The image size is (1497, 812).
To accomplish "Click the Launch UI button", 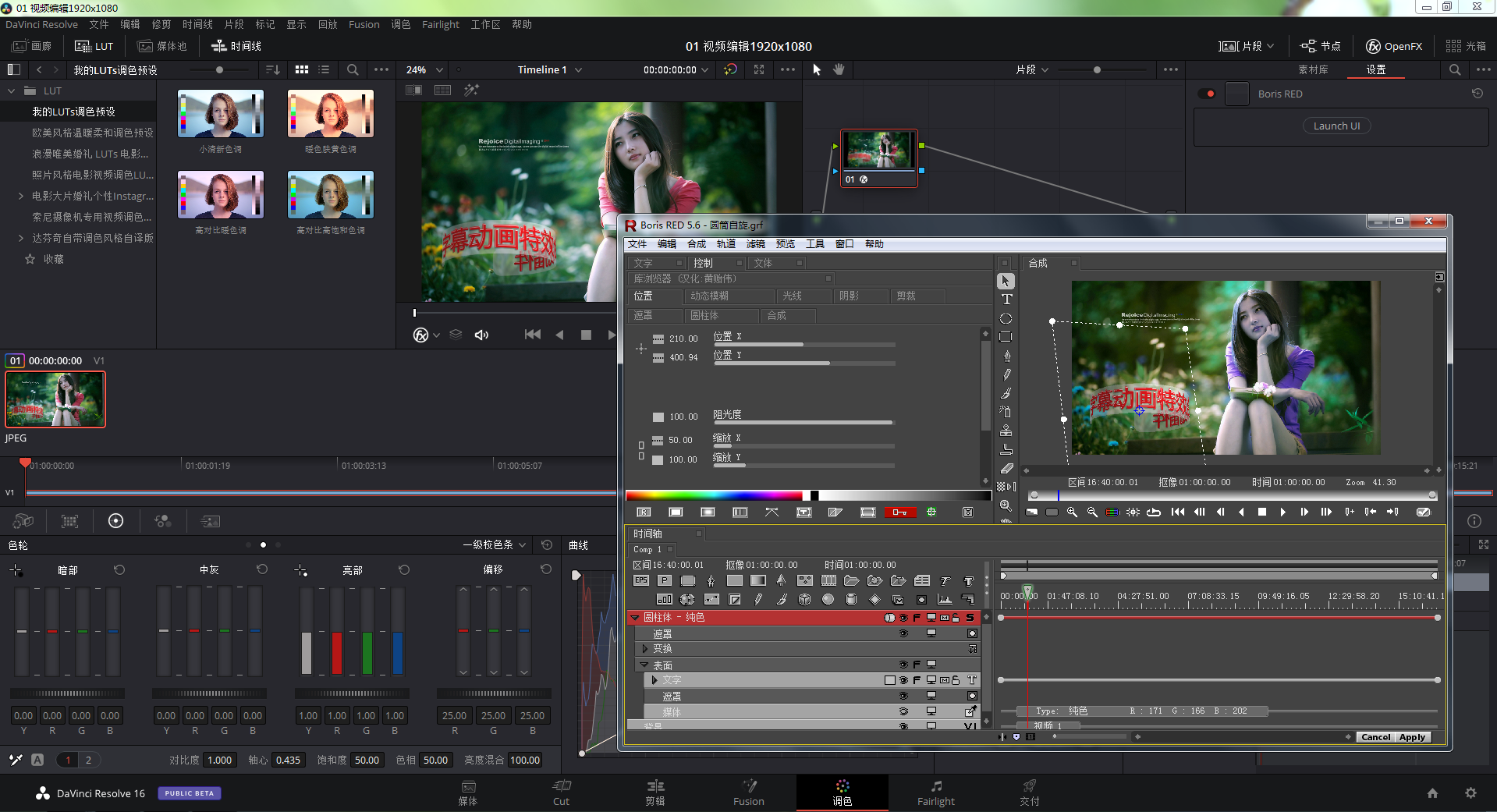I will click(1336, 126).
